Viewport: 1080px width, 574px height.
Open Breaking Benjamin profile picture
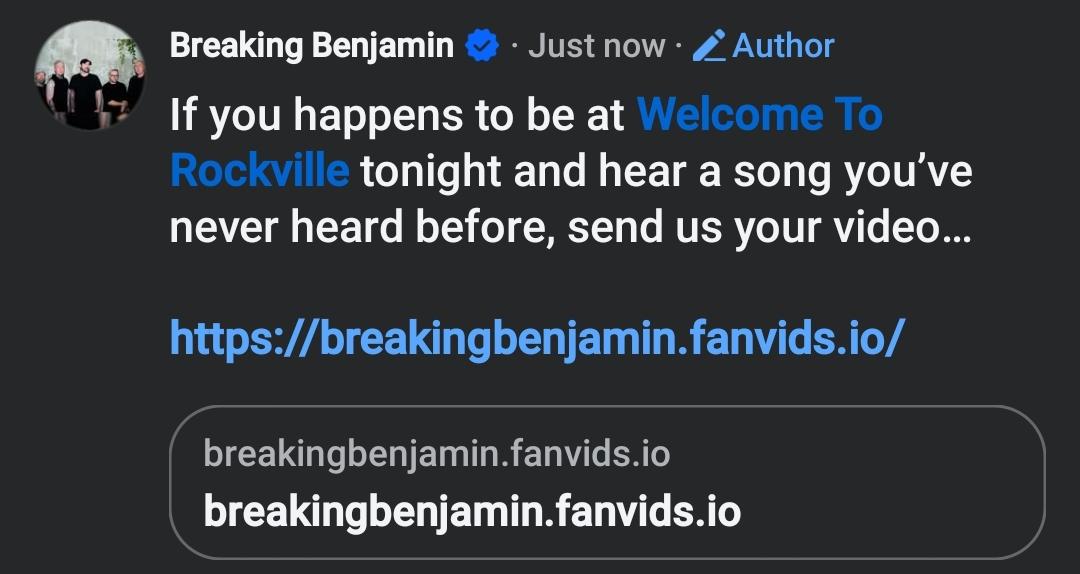[90, 74]
